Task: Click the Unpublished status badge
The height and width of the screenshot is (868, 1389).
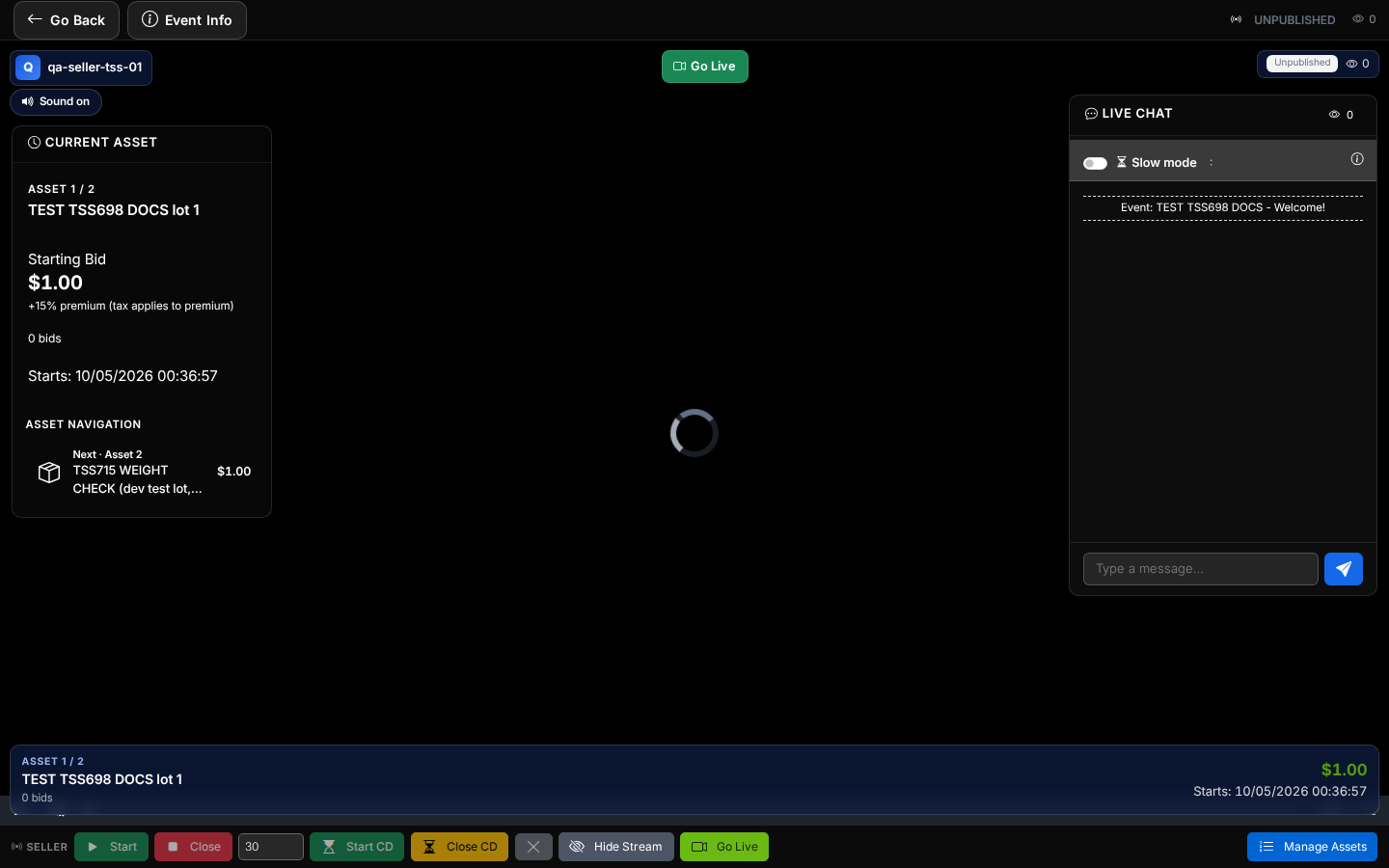Action: tap(1302, 64)
